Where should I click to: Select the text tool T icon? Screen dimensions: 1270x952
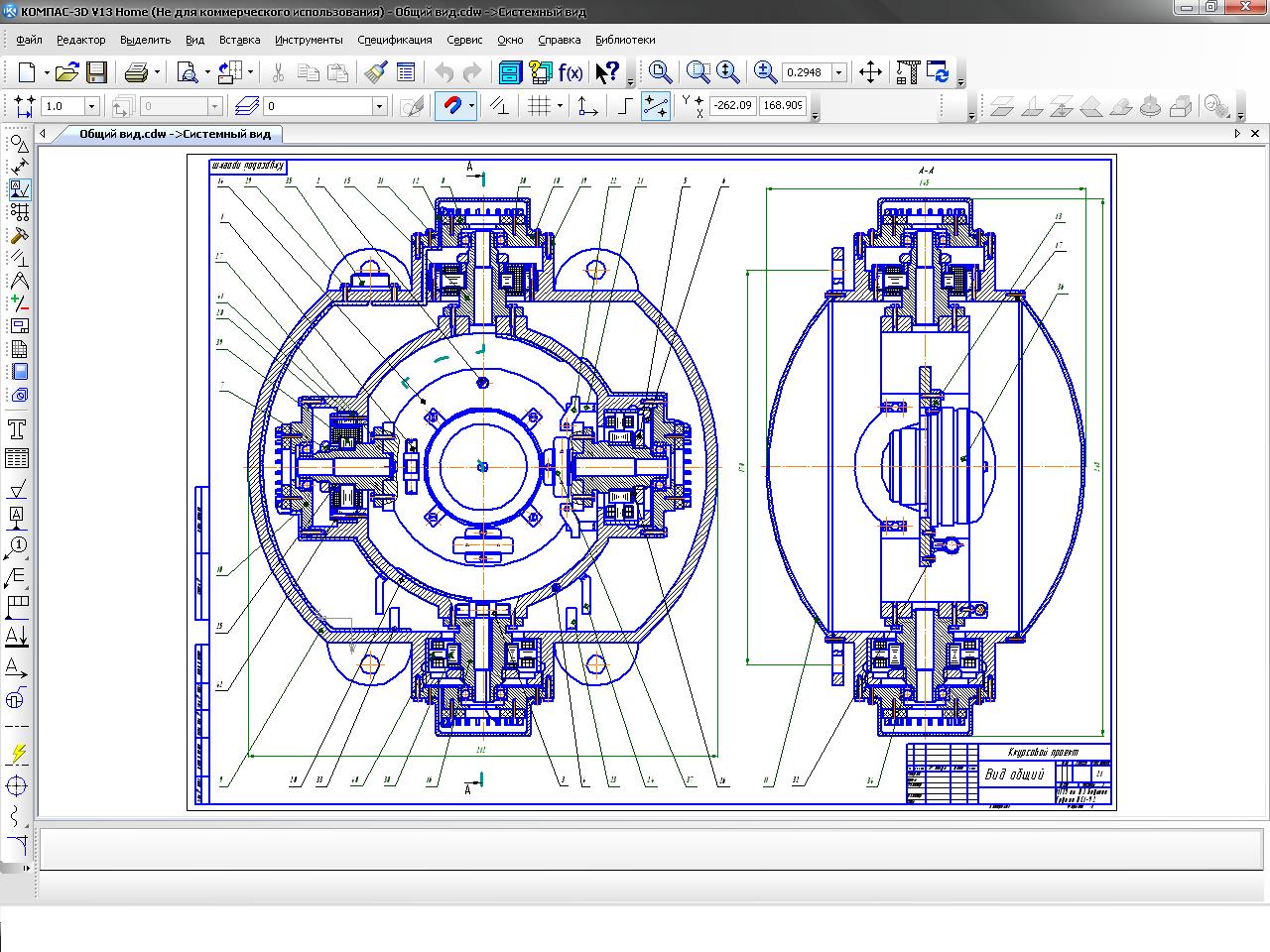tap(18, 429)
